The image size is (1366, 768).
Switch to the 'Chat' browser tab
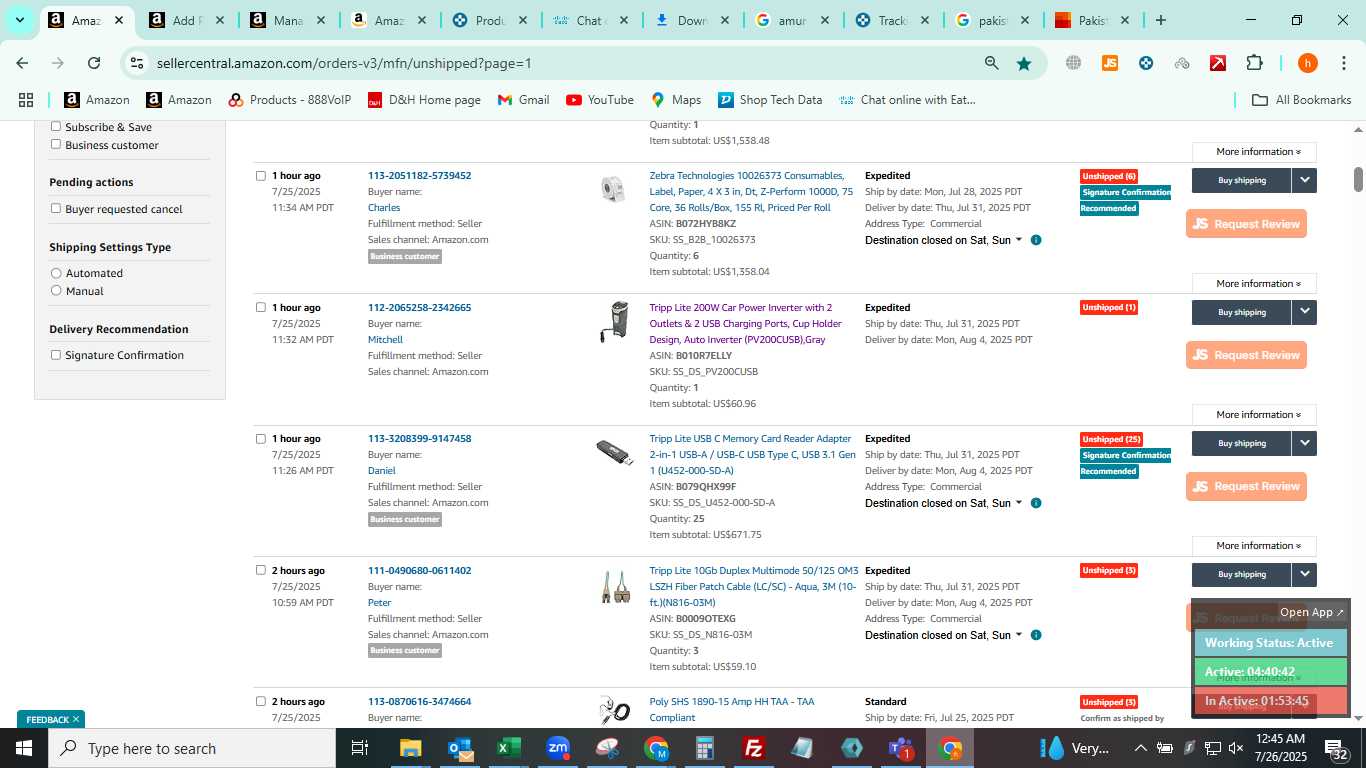[591, 20]
